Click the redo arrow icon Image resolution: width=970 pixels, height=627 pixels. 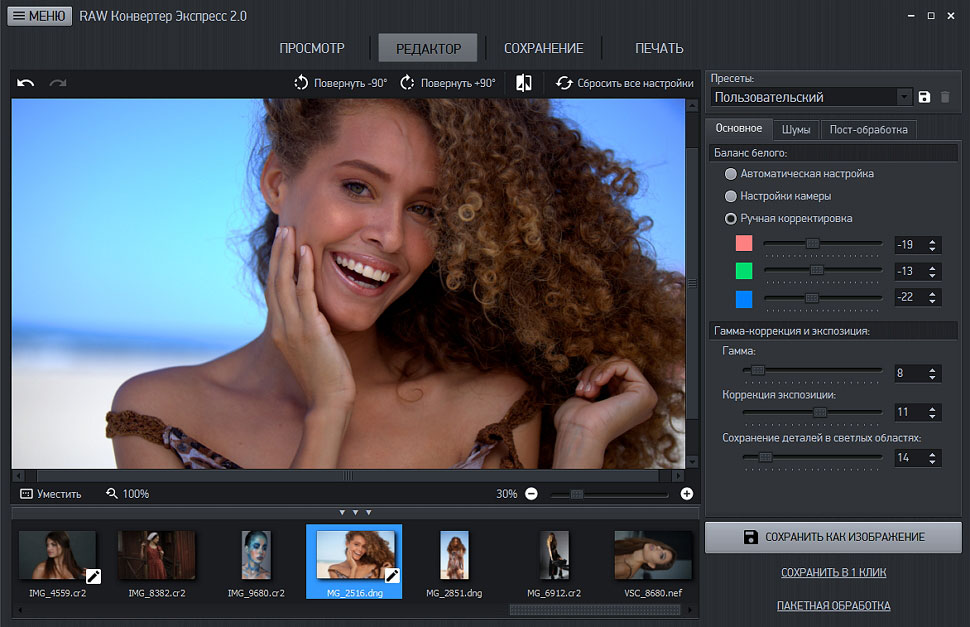coord(58,83)
